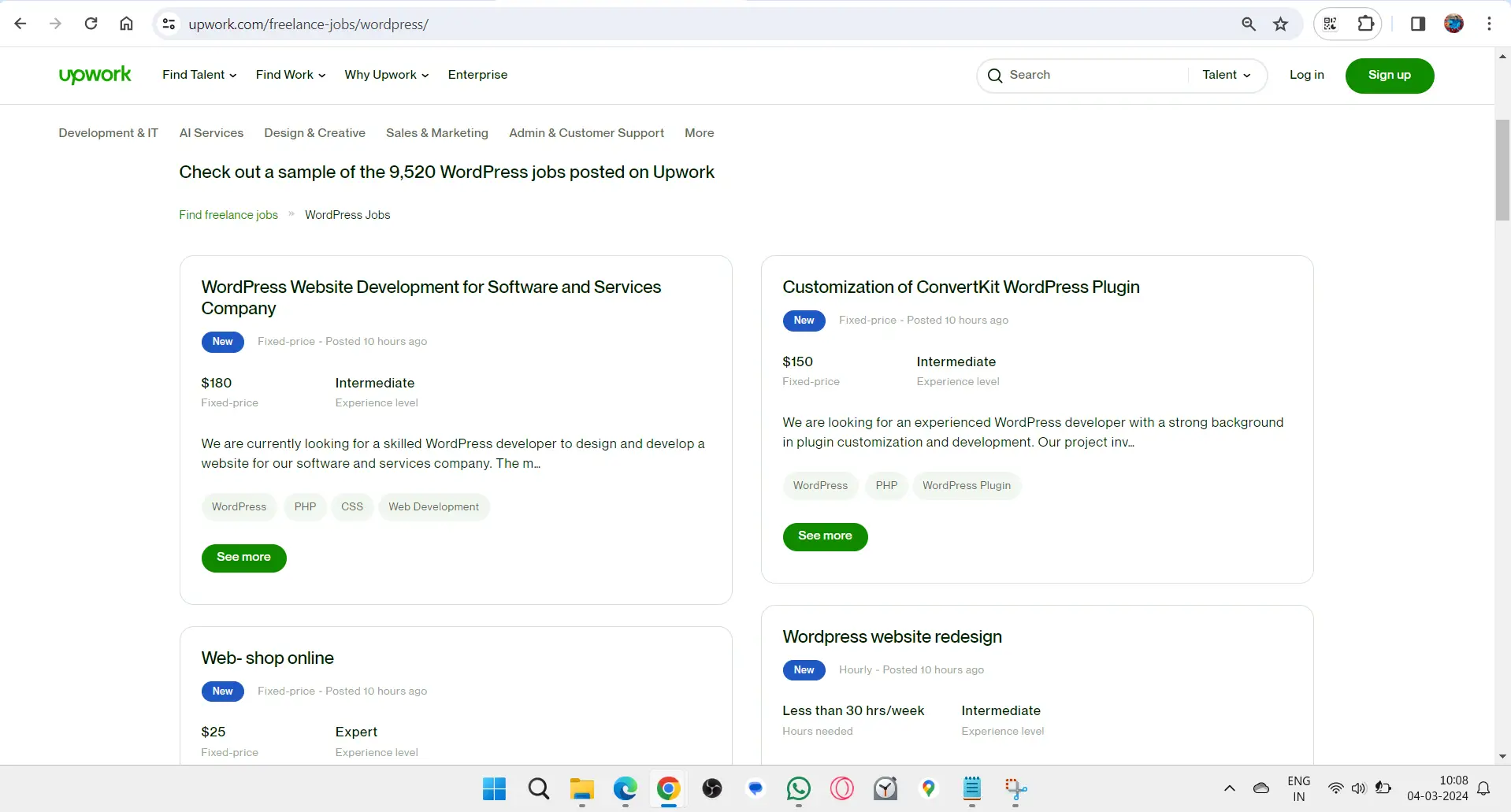1511x812 pixels.
Task: Bookmark this page with the star icon
Action: (x=1281, y=24)
